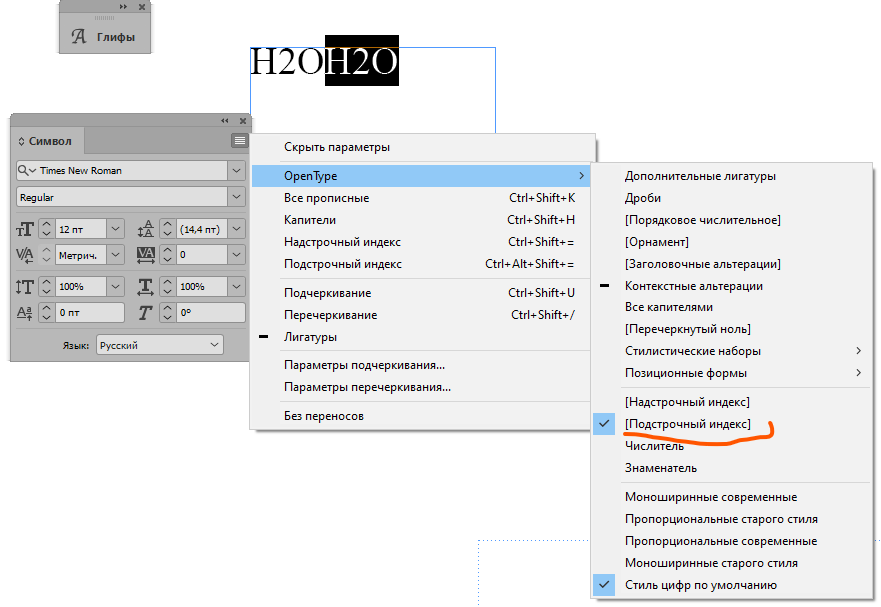Adjust the vertical scale stepper
This screenshot has width=881, height=607.
(47, 287)
